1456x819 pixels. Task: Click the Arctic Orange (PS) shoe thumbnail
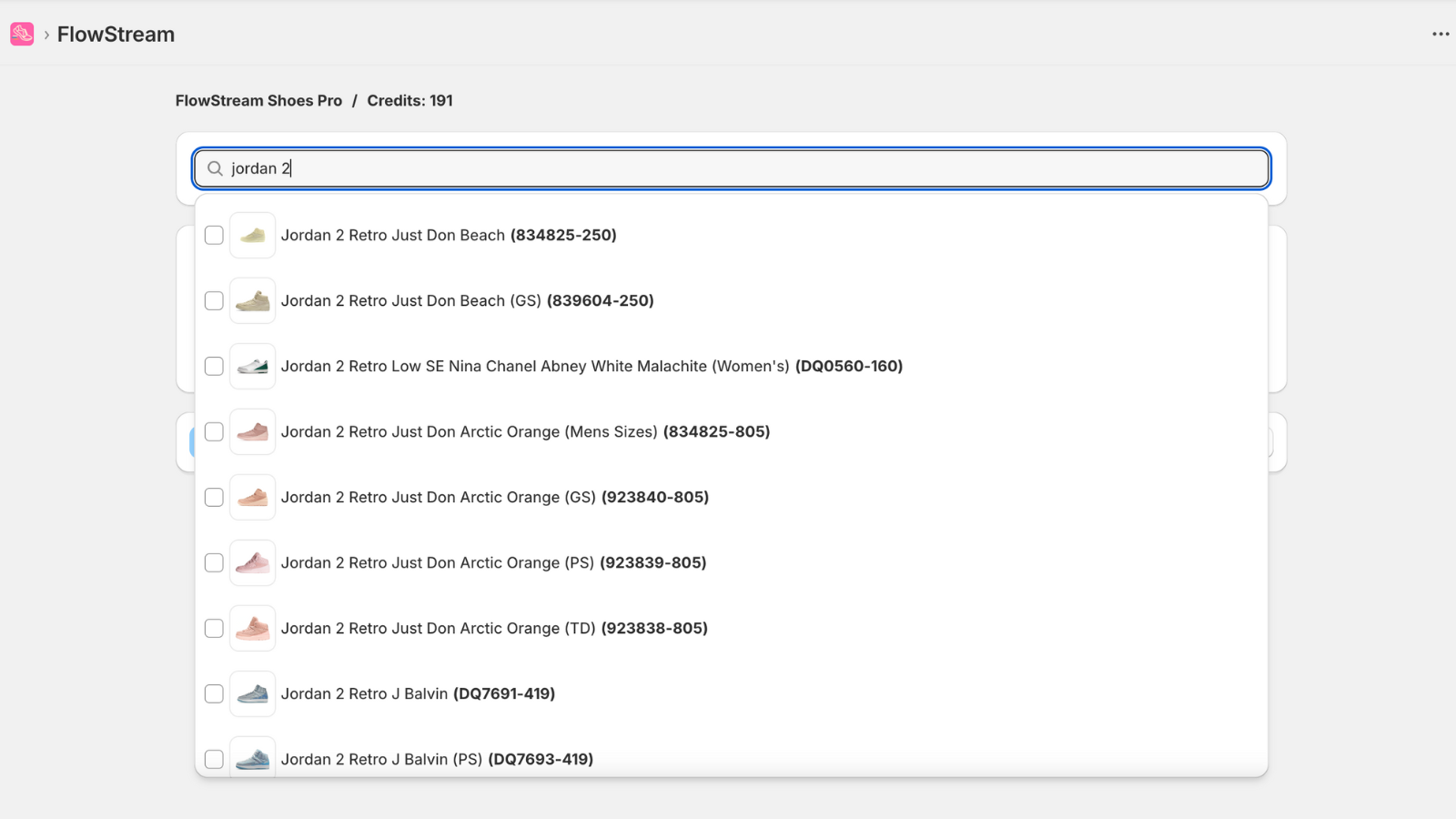click(252, 562)
